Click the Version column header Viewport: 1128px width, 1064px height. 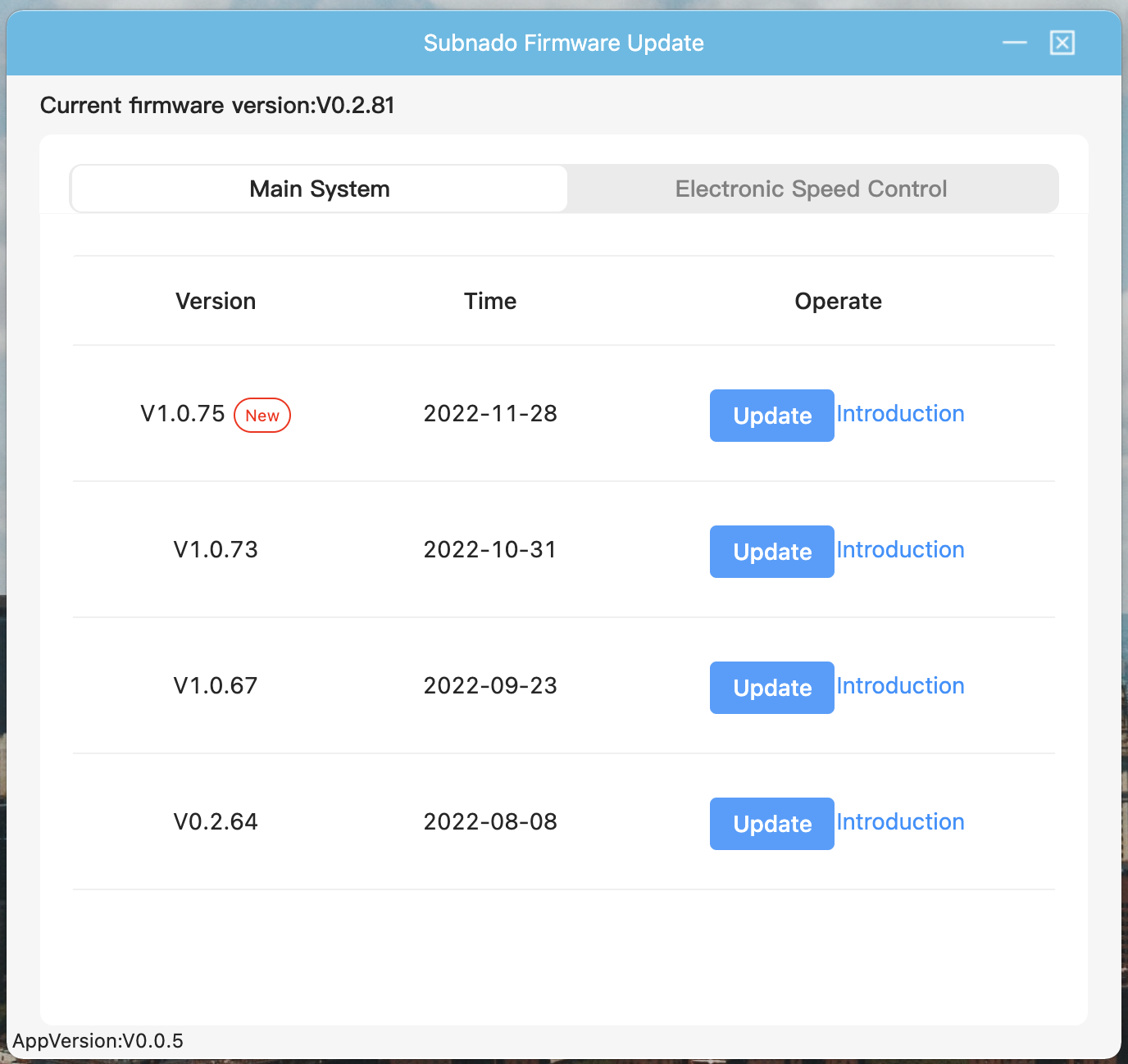216,302
